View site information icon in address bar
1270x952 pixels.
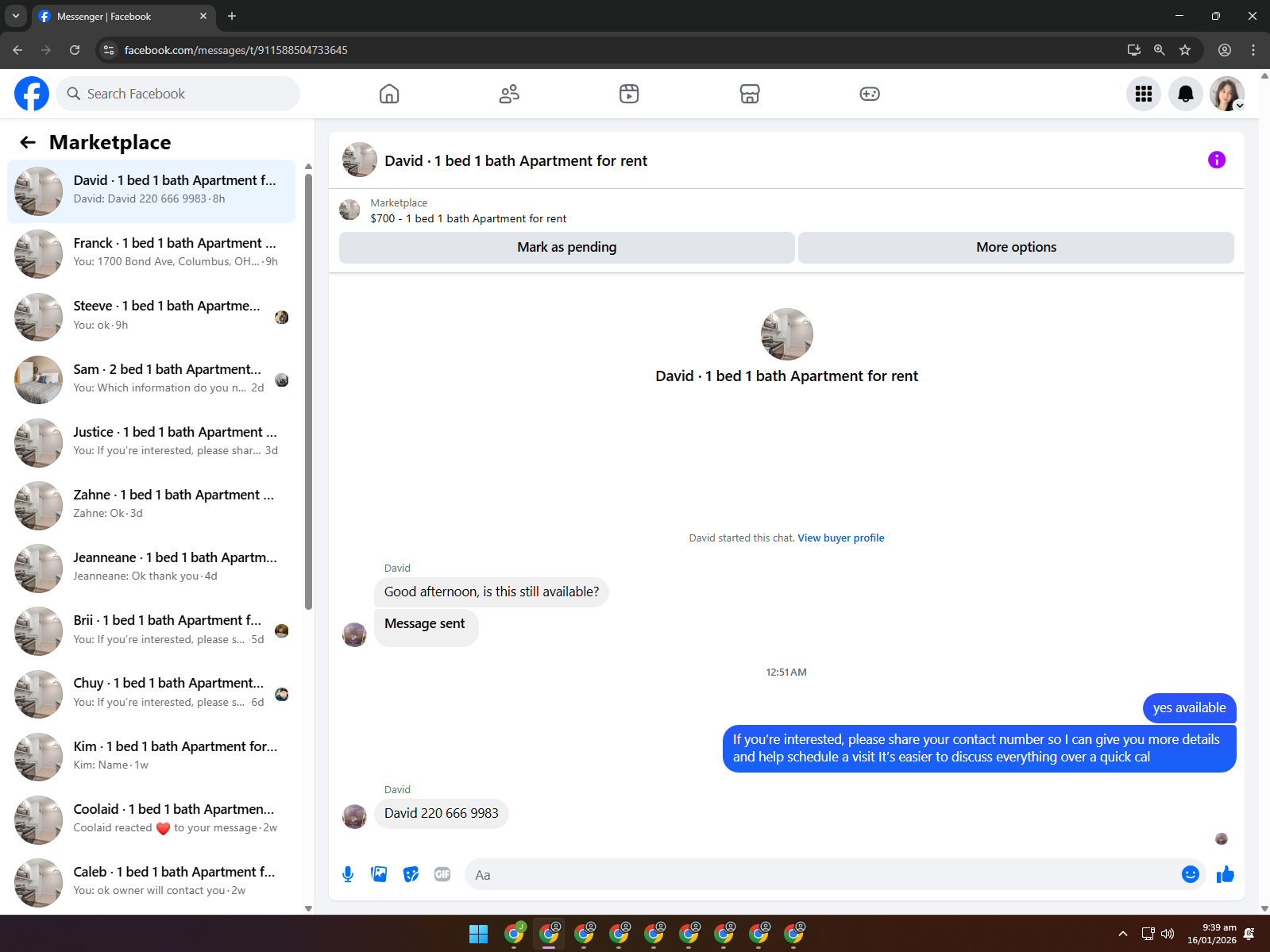coord(109,50)
